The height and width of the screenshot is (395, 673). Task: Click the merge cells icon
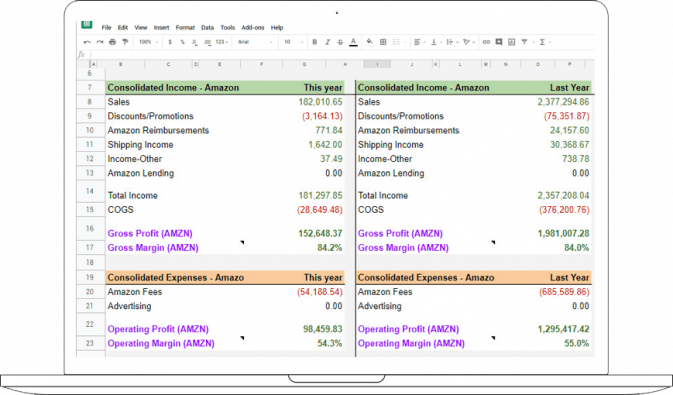coord(396,42)
